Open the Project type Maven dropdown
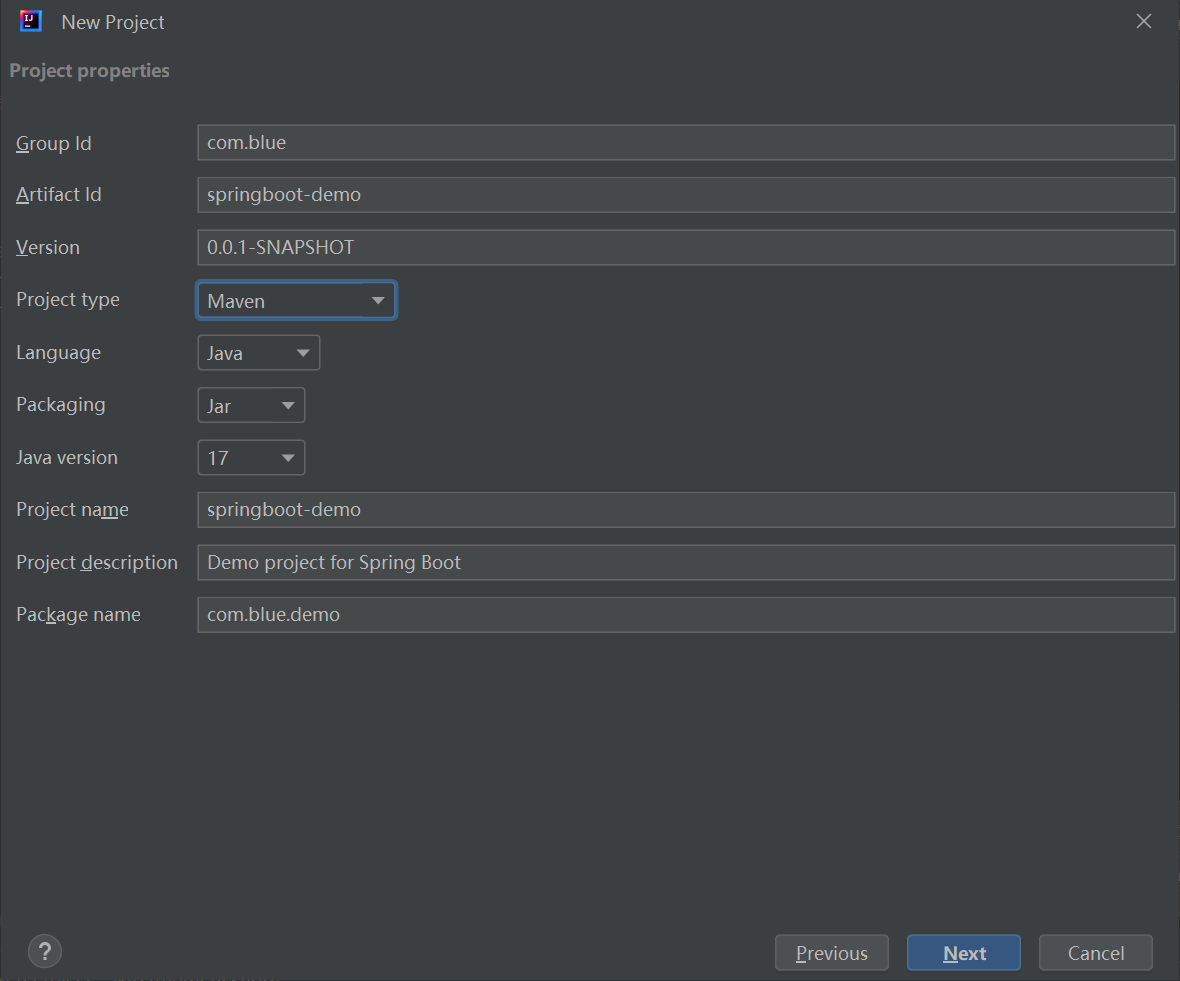1180x981 pixels. pos(297,300)
